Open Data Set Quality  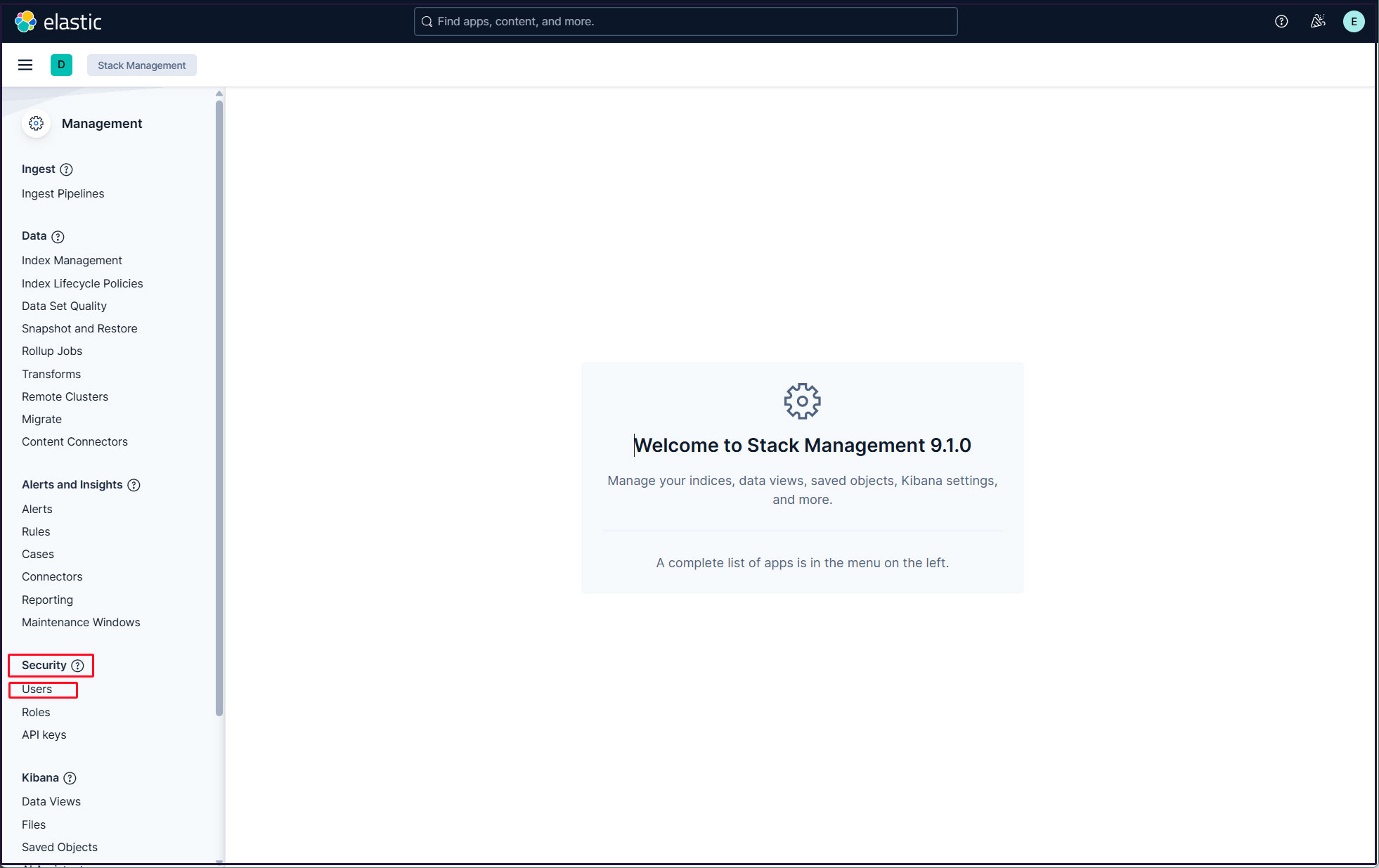[64, 306]
